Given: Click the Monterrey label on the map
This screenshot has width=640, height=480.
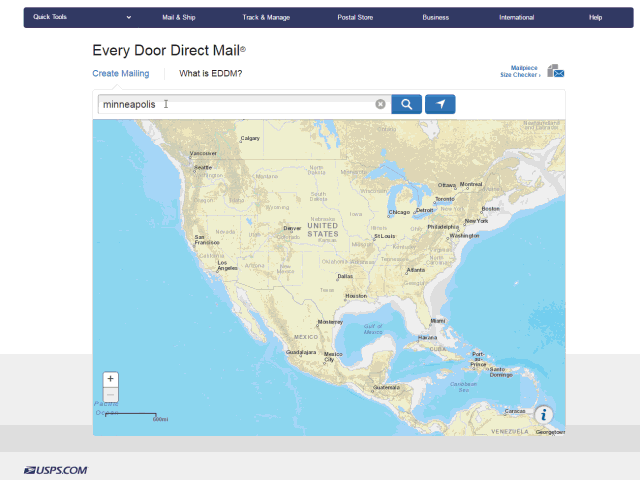Looking at the screenshot, I should pyautogui.click(x=330, y=322).
